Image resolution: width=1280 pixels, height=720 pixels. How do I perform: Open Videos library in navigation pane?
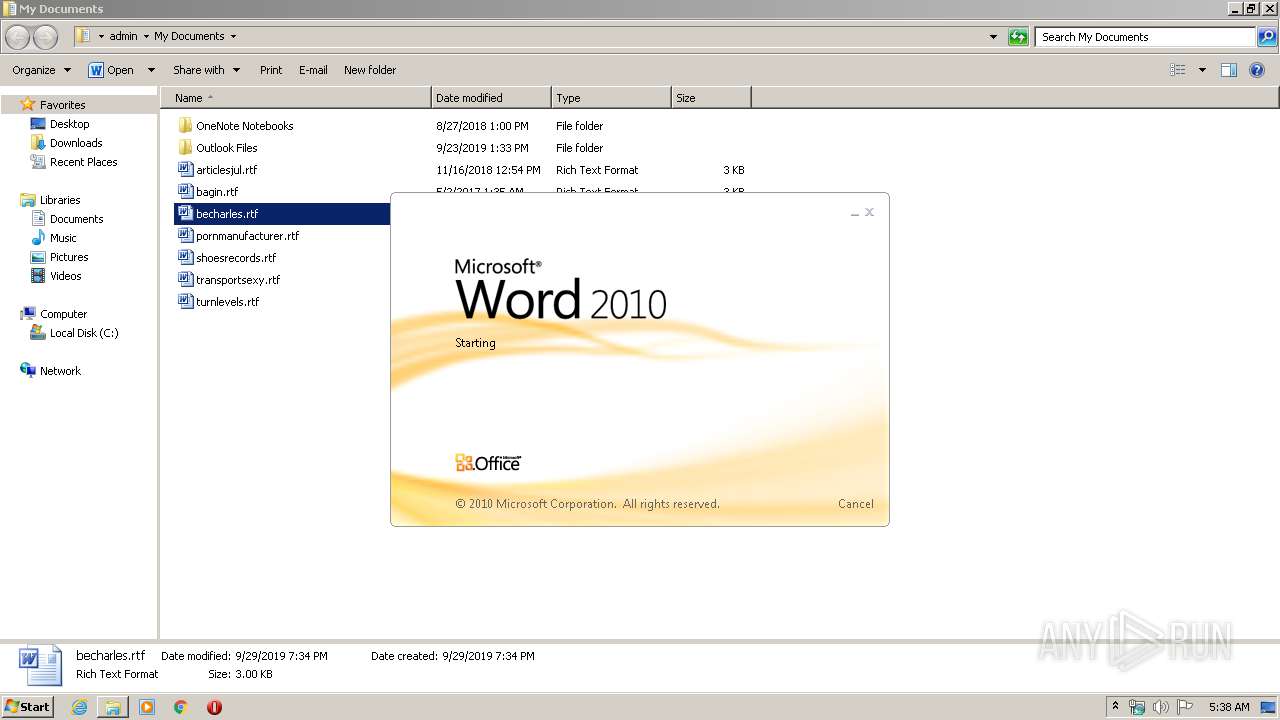coord(65,276)
